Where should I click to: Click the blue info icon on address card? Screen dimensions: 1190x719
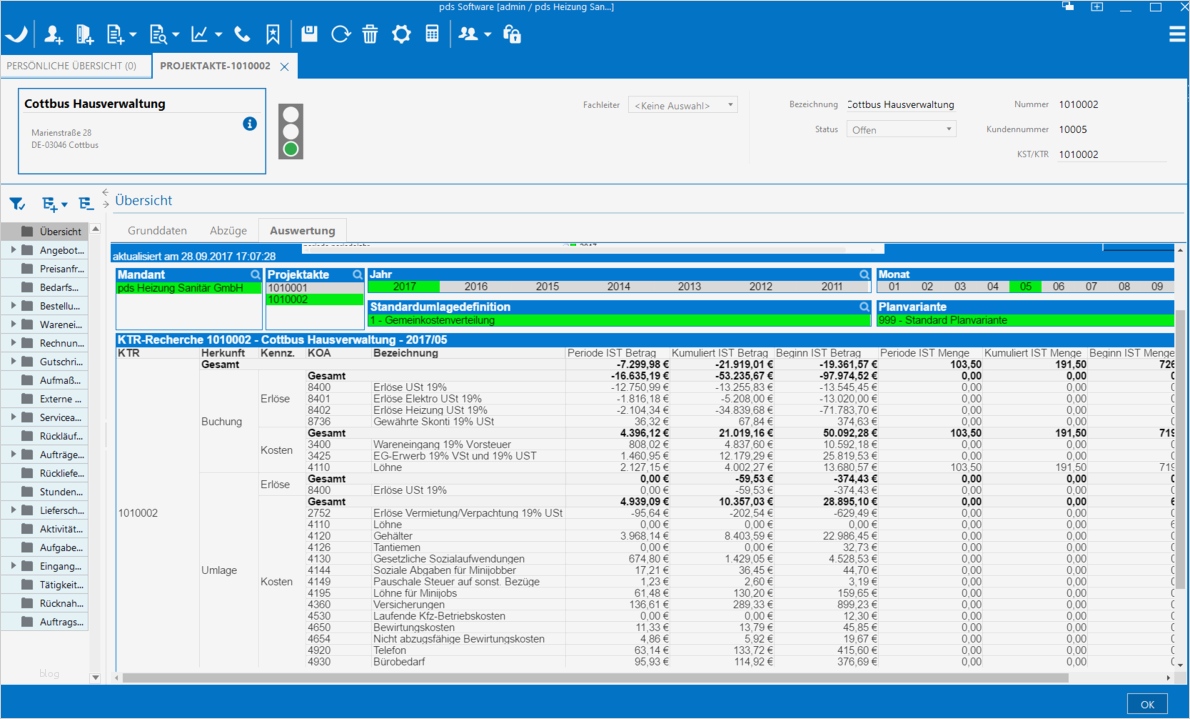(250, 124)
